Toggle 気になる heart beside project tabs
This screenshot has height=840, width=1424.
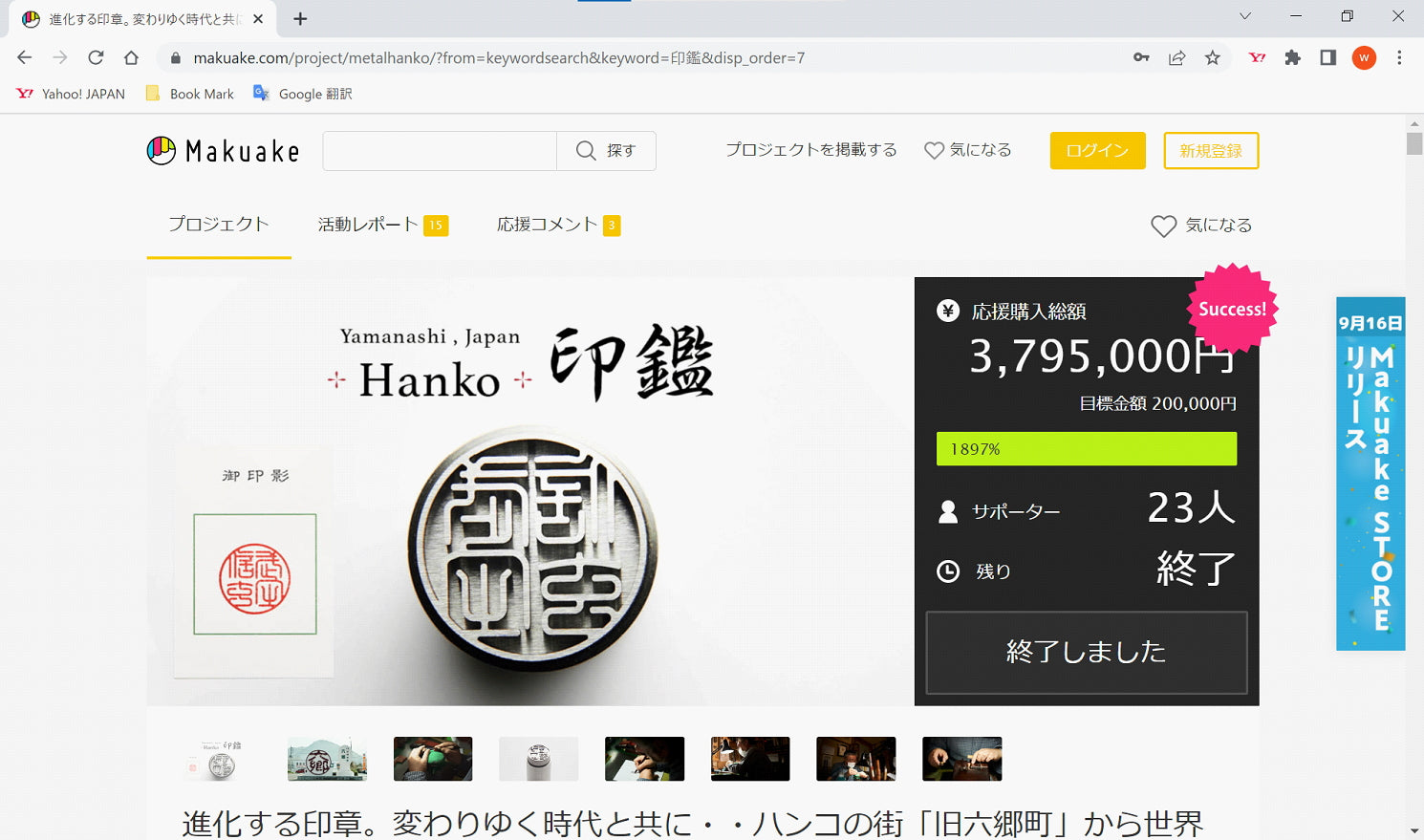pyautogui.click(x=1200, y=226)
